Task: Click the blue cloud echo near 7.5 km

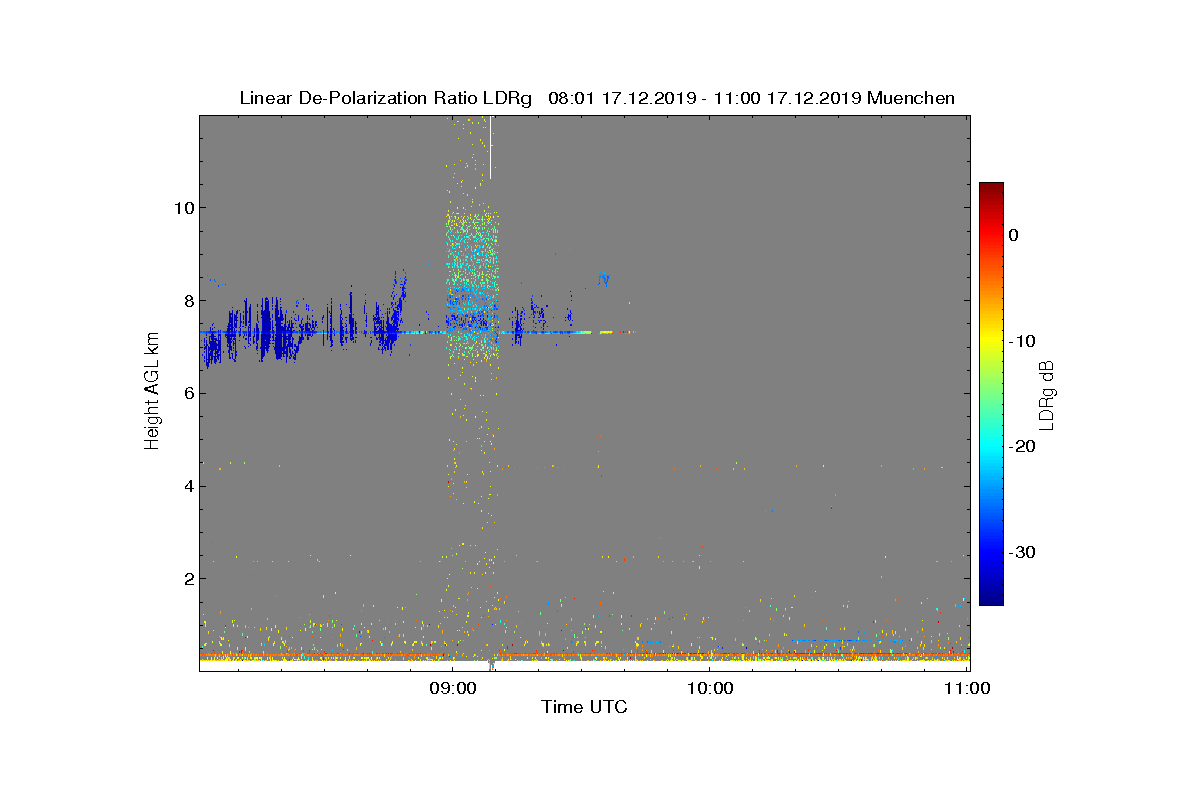Action: 268,327
